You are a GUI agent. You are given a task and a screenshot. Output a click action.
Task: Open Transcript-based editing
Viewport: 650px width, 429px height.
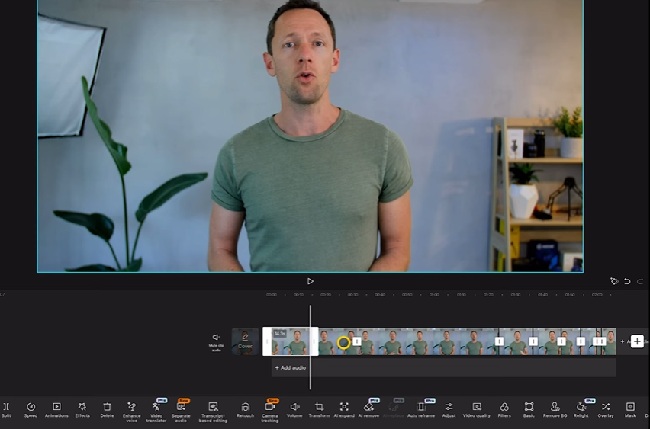pos(213,411)
